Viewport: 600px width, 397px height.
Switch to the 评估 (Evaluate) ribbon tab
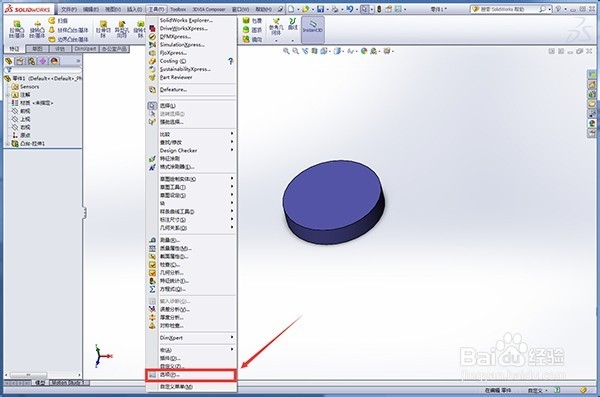(60, 49)
